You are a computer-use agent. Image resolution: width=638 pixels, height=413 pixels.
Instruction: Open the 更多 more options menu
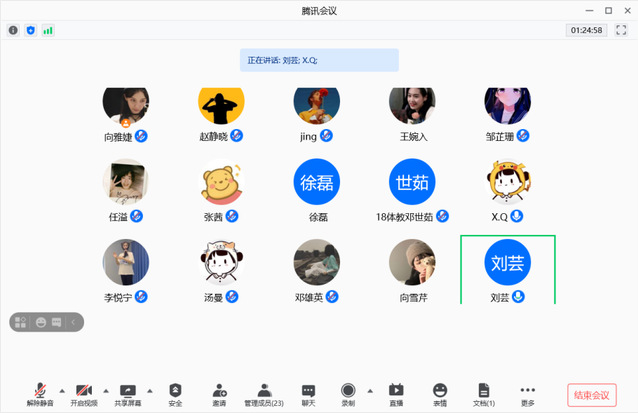[528, 390]
